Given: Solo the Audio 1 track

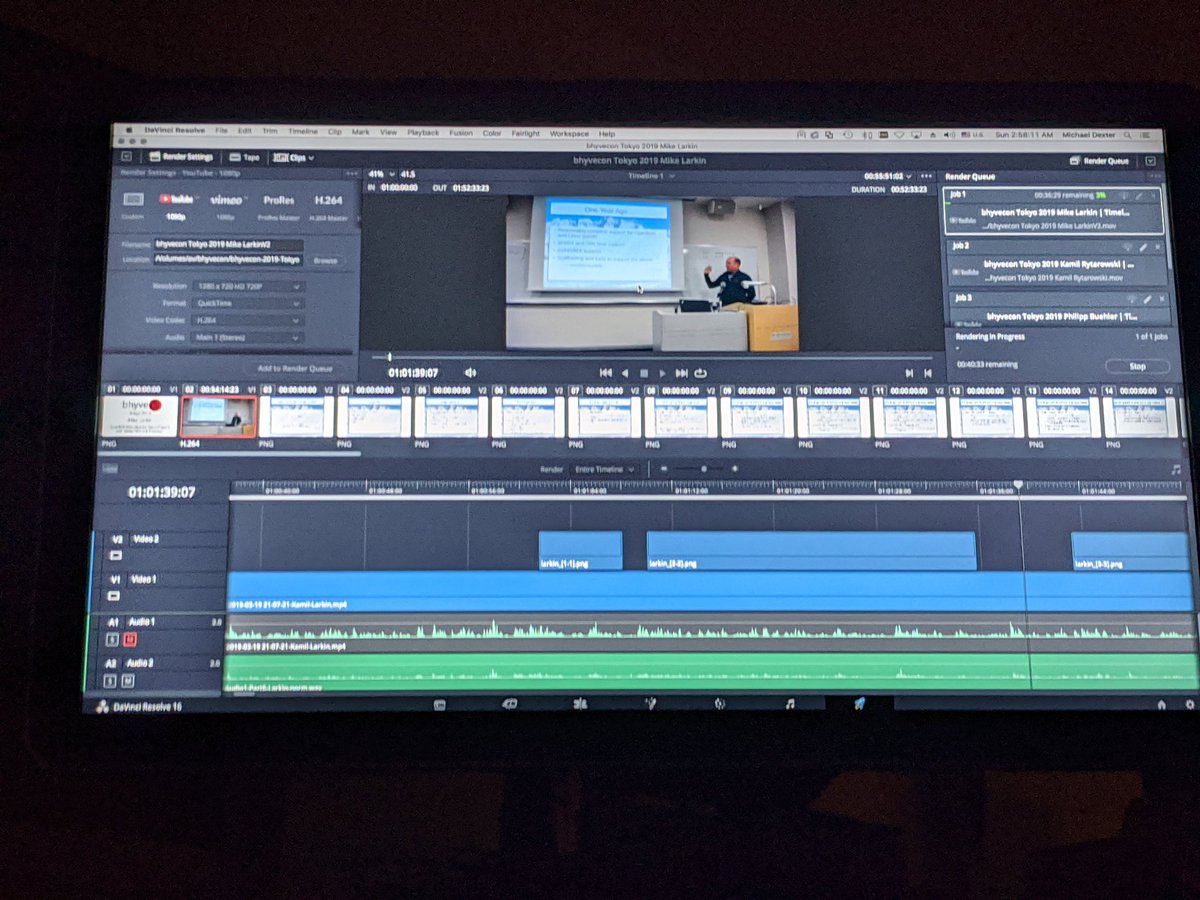Looking at the screenshot, I should [112, 638].
